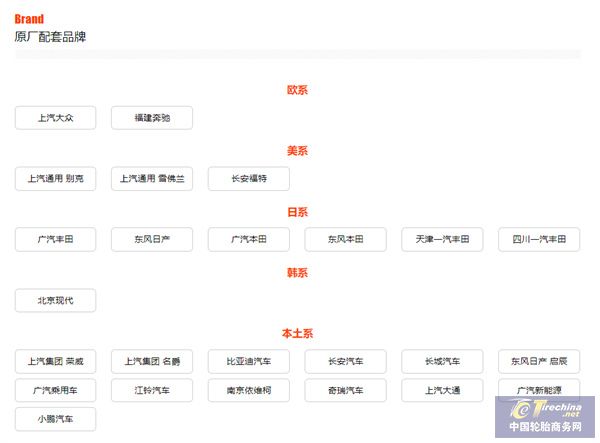The height and width of the screenshot is (443, 600).
Task: Select the 广汽新能源 button
Action: 539,389
